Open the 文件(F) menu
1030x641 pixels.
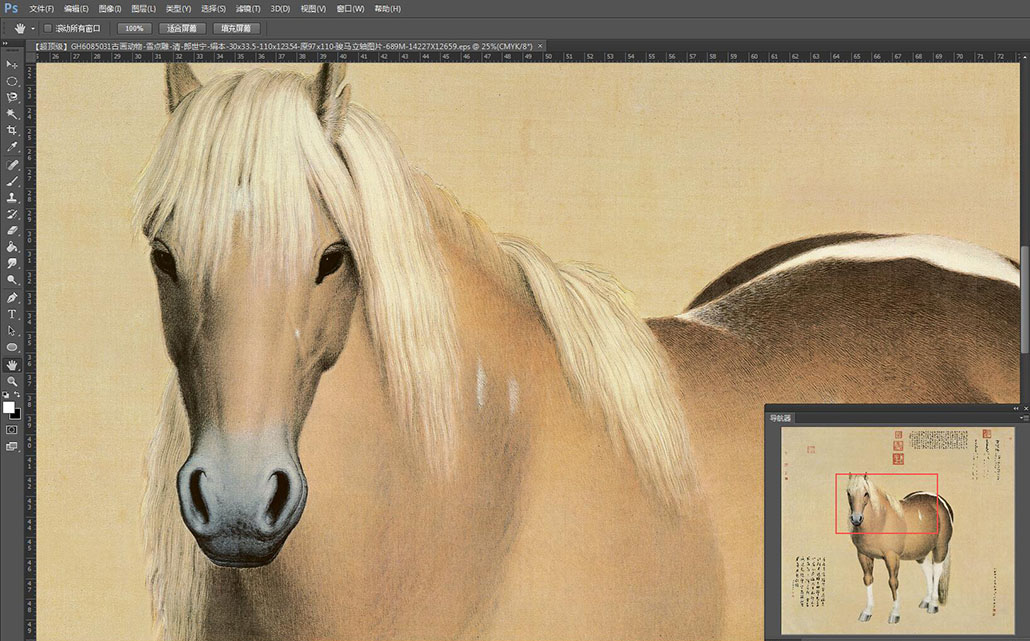(41, 9)
